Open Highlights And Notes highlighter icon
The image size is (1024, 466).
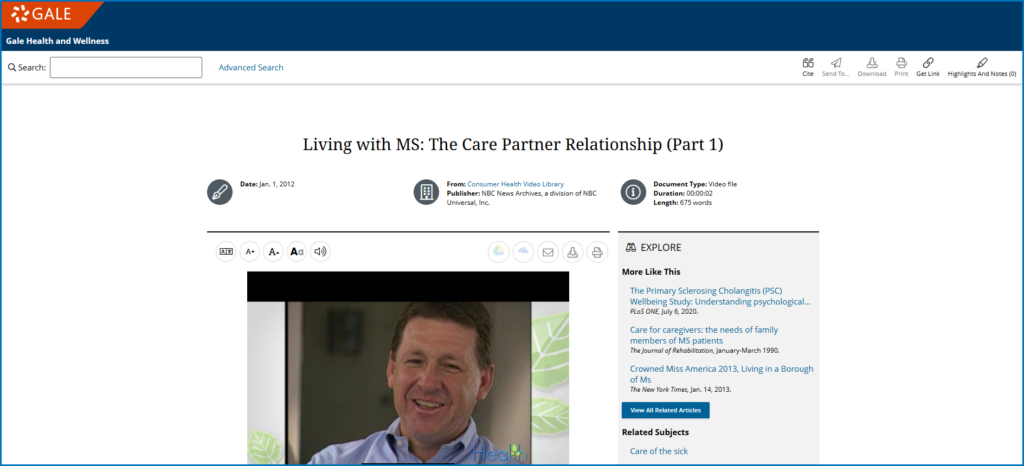click(981, 63)
